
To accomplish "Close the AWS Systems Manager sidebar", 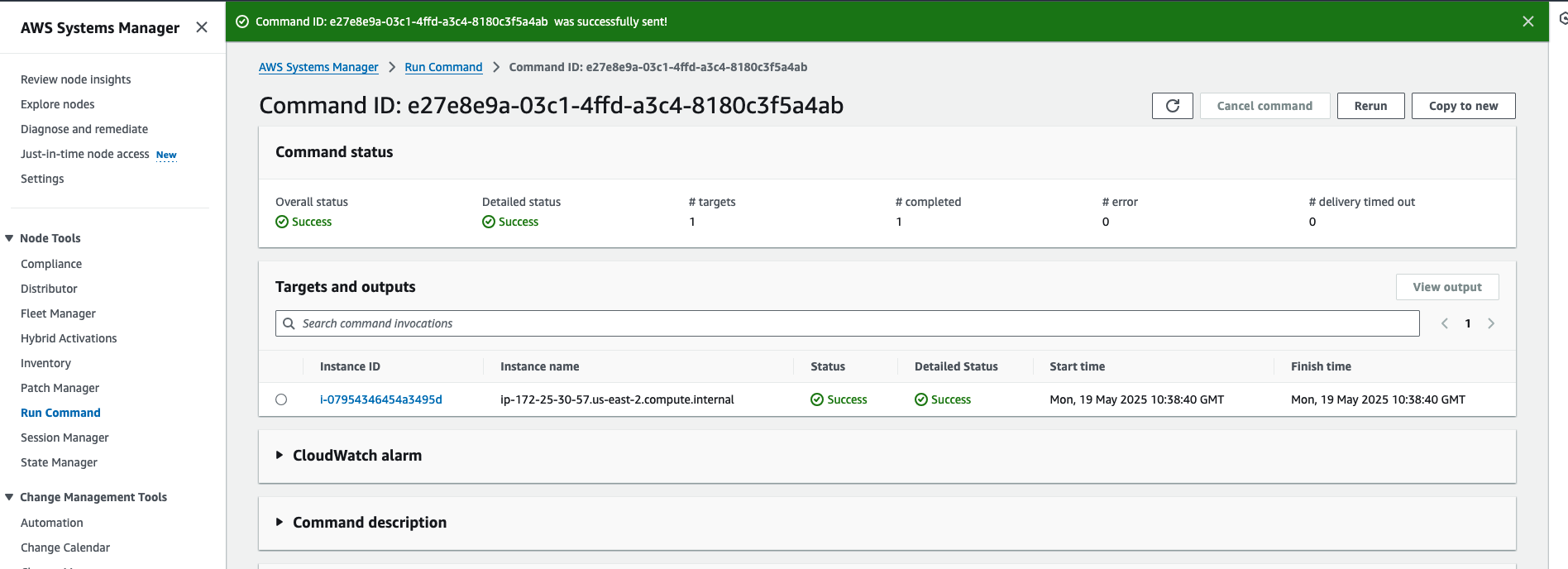I will (x=202, y=27).
